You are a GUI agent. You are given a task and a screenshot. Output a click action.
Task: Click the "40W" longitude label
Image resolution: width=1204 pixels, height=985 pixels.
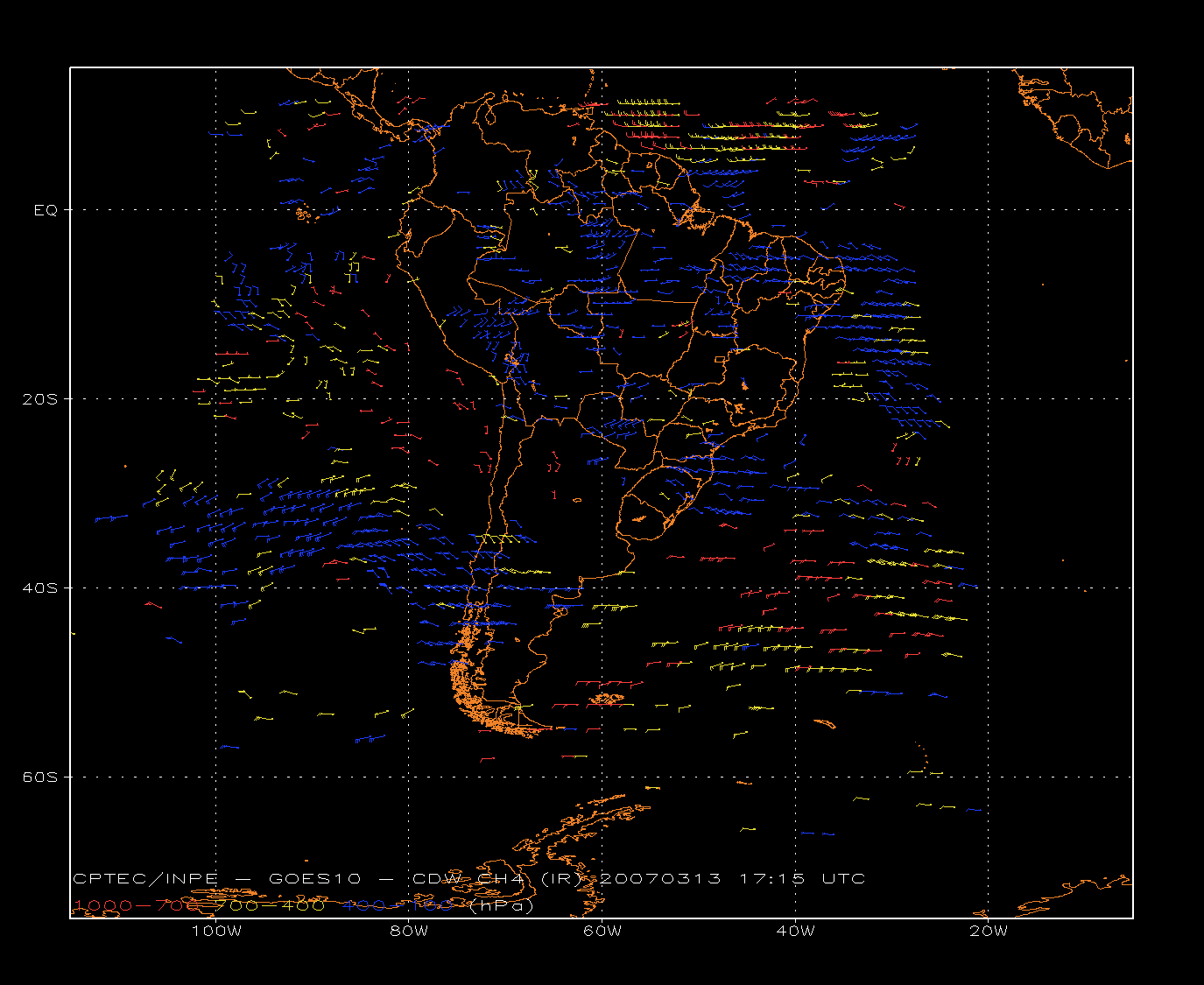(795, 931)
